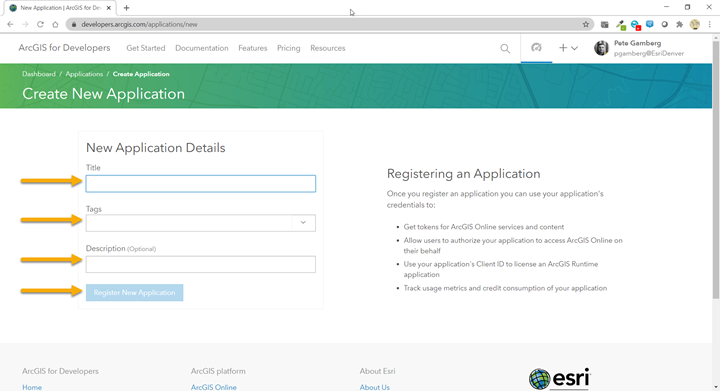Viewport: 720px width, 391px height.
Task: Click the "ArcGIS platform" footer heading
Action: pyautogui.click(x=218, y=371)
